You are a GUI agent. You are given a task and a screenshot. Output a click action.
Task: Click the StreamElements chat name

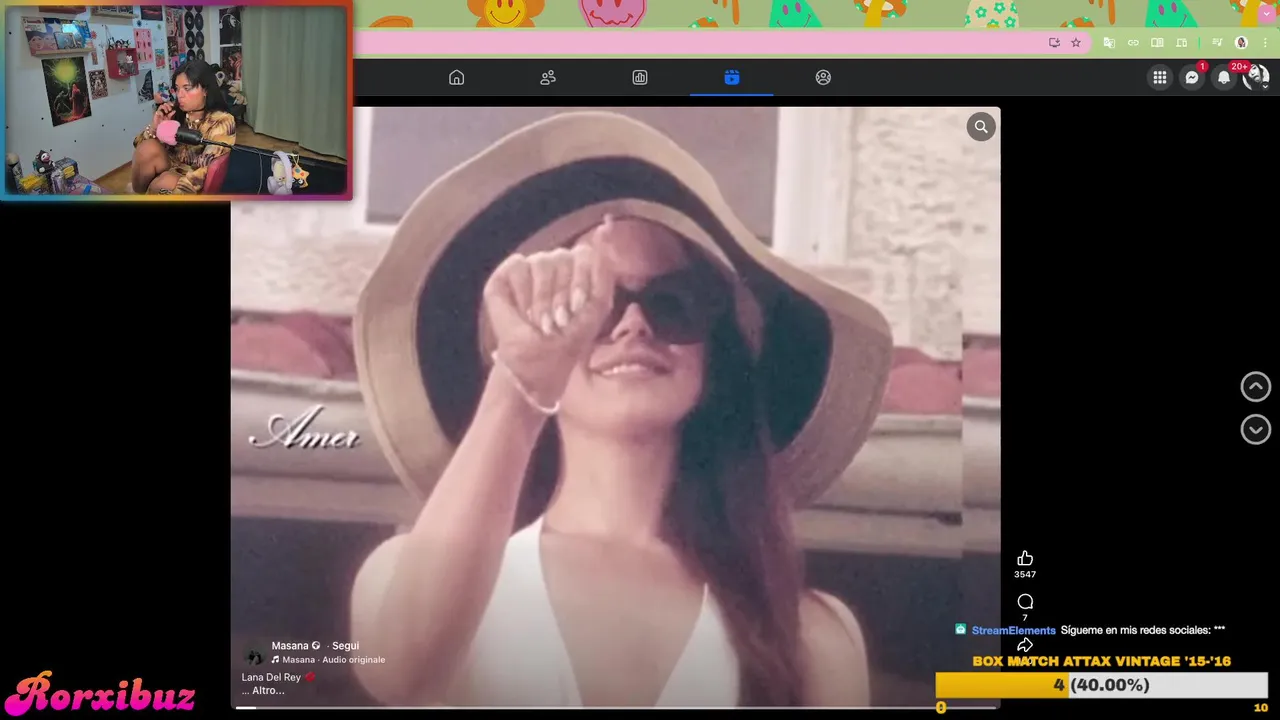pyautogui.click(x=1013, y=630)
